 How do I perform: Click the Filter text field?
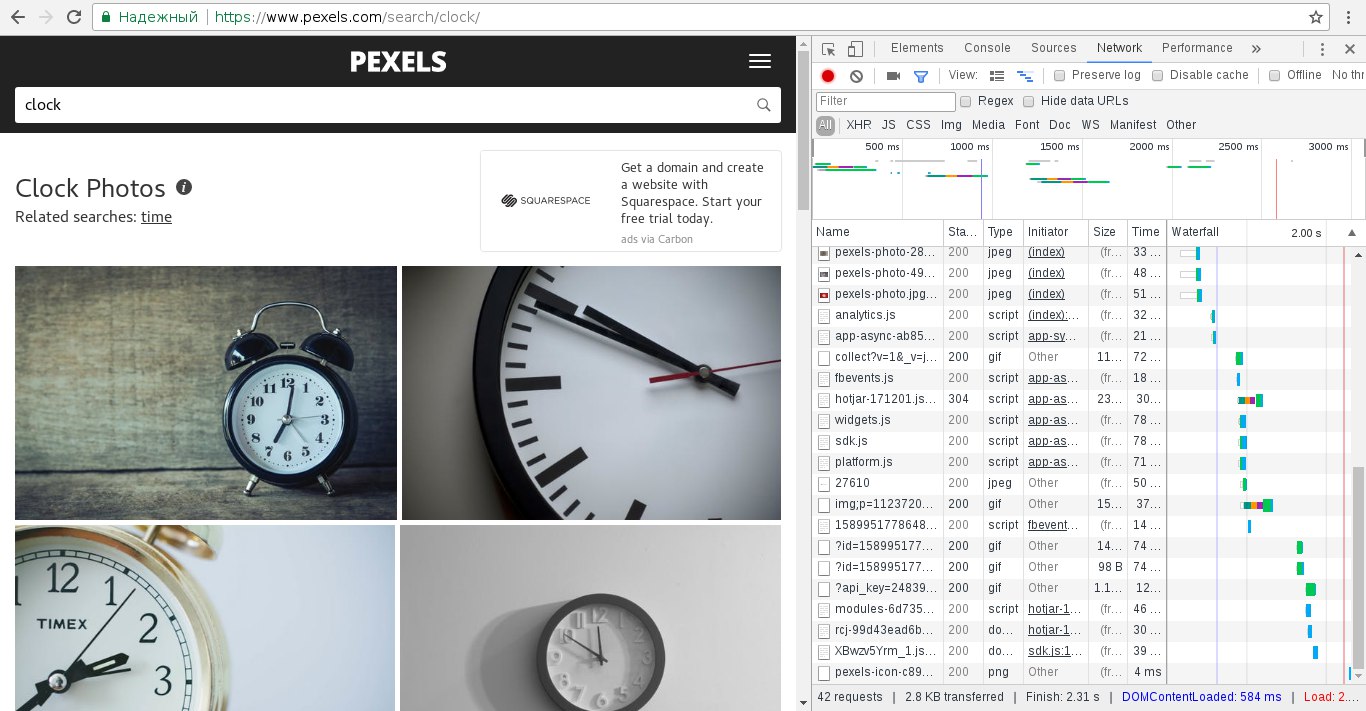point(886,101)
